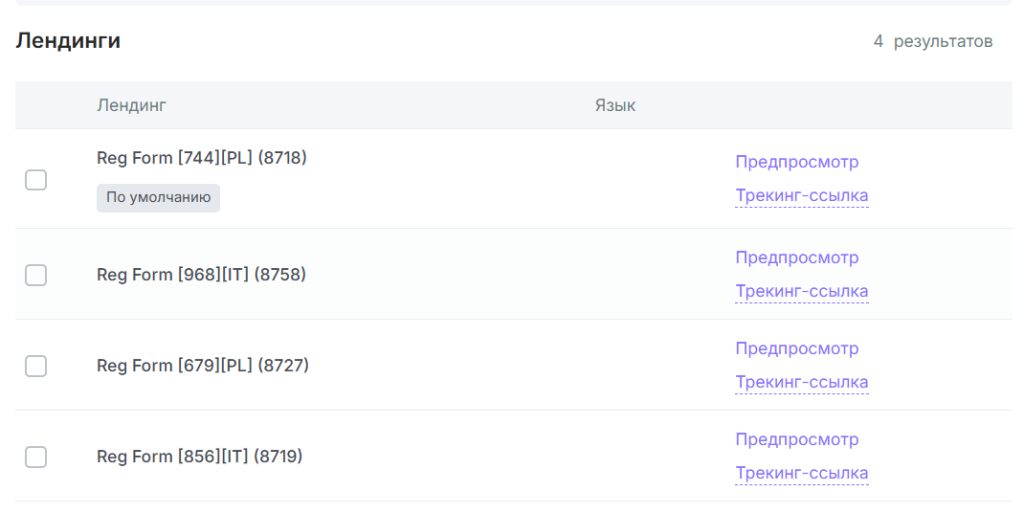1024x514 pixels.
Task: Click the Лендинг column header
Action: coord(131,105)
